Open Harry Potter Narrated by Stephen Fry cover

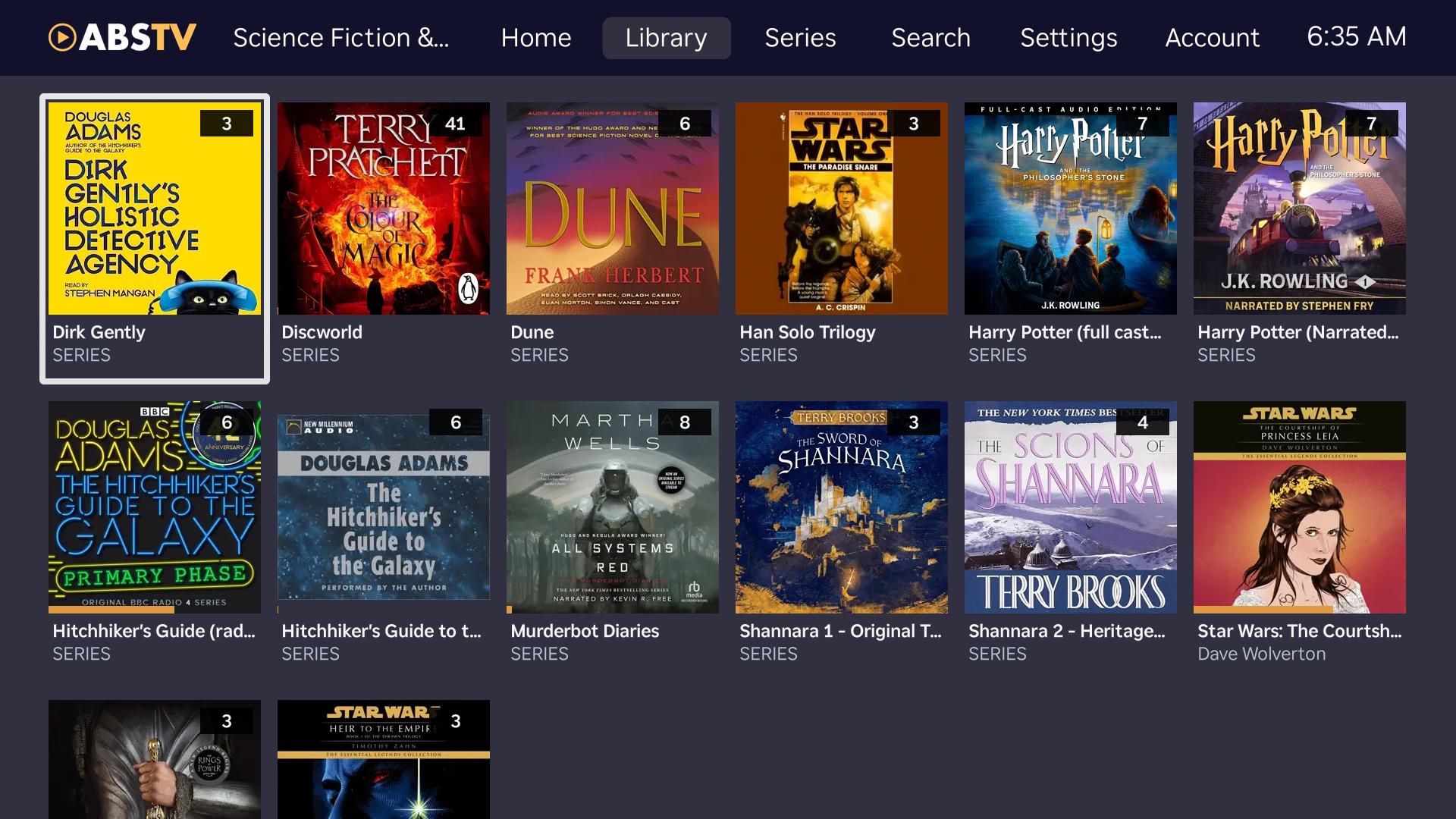(1300, 209)
